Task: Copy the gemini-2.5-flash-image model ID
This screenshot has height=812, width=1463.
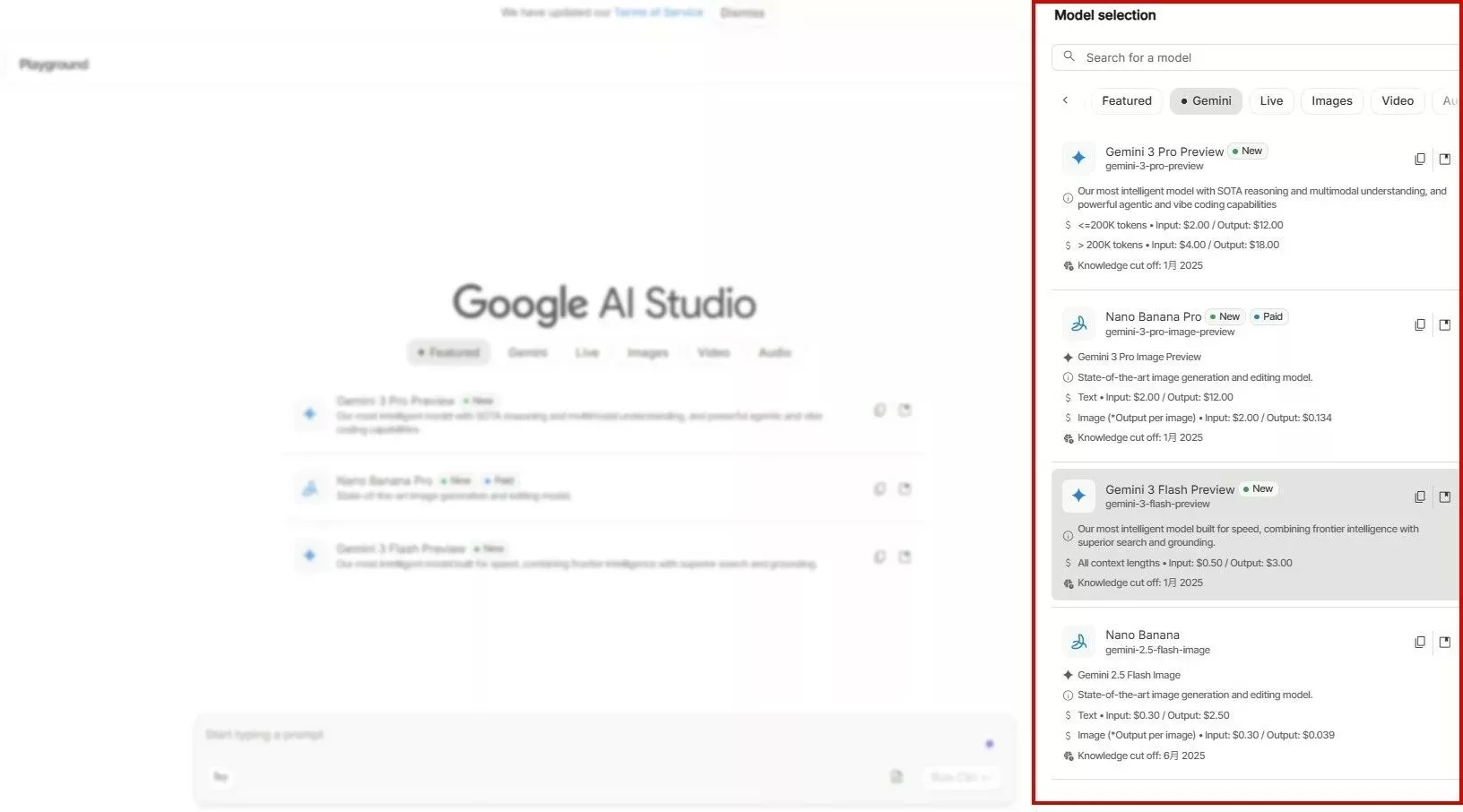Action: [1420, 642]
